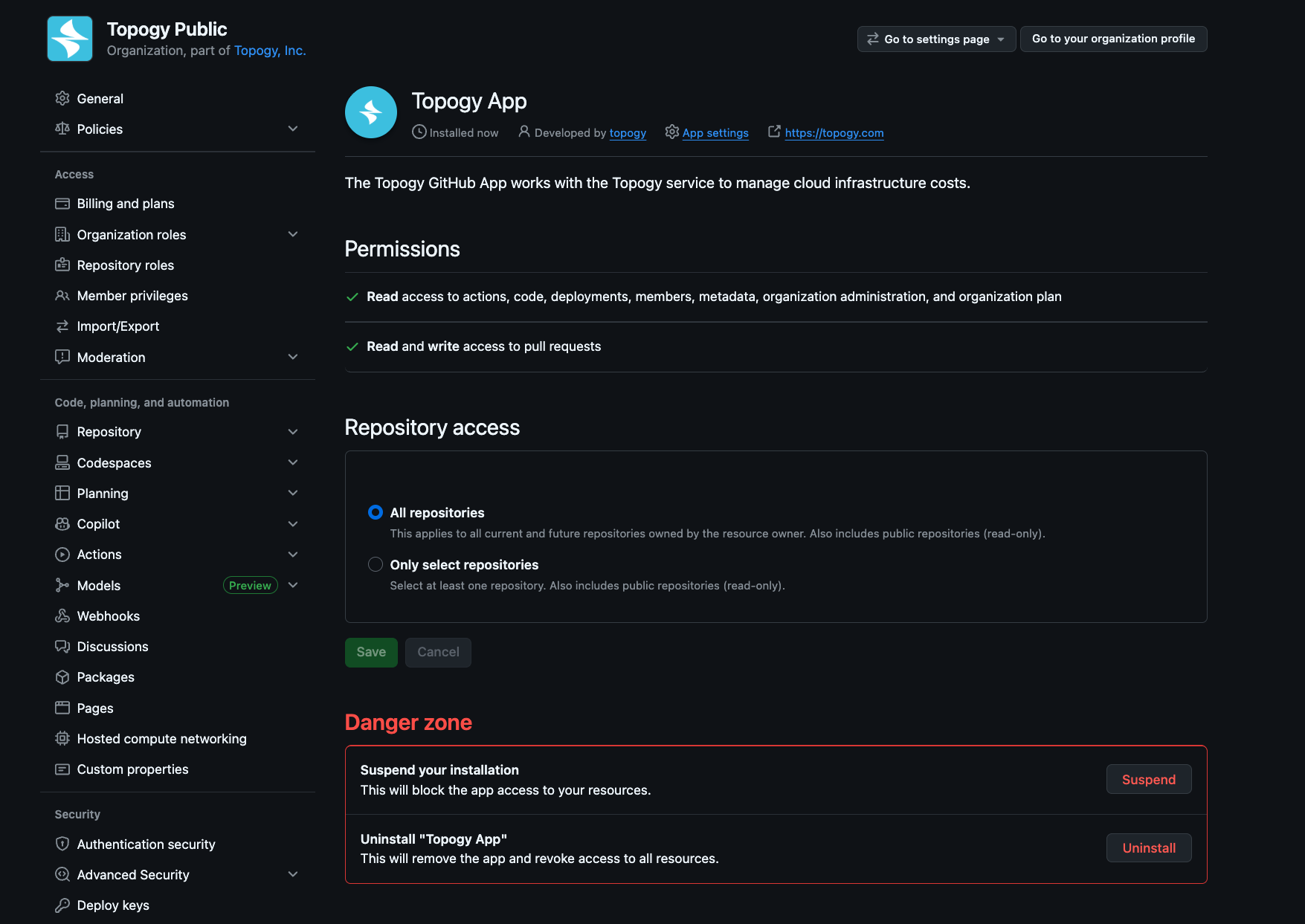
Task: Click the gear icon beside App settings
Action: pyautogui.click(x=672, y=132)
